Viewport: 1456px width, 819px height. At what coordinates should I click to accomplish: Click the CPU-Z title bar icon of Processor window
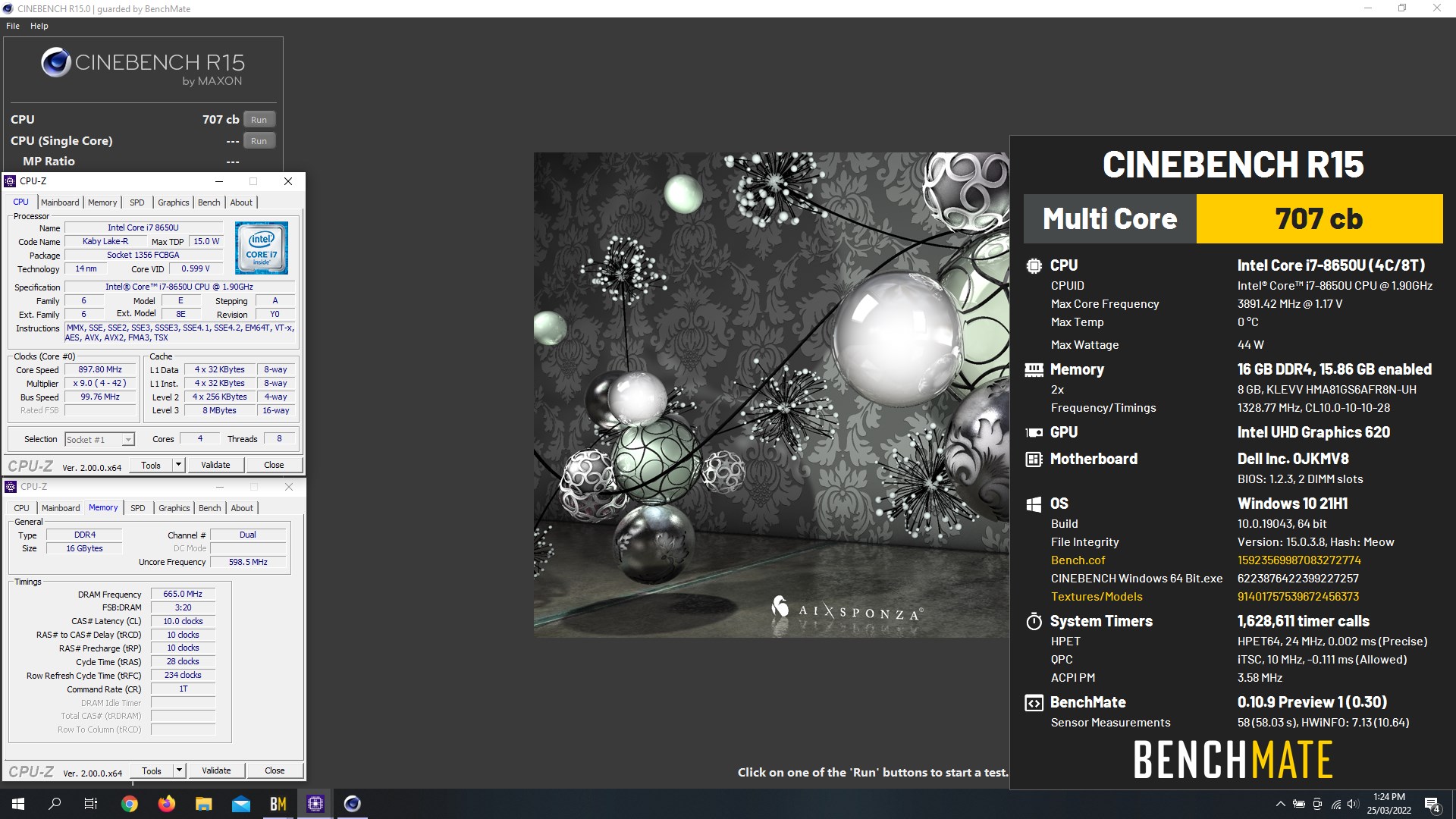click(x=10, y=181)
